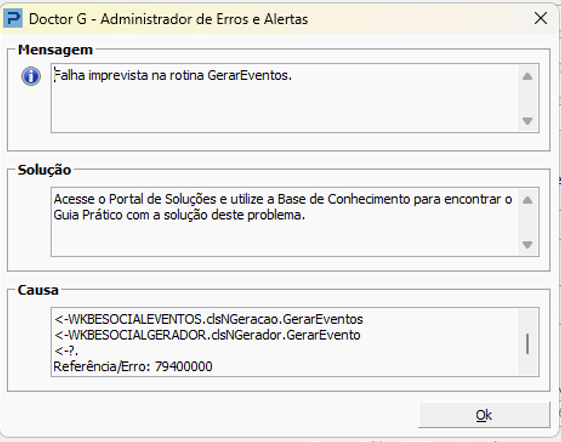Viewport: 561px width, 442px height.
Task: Click inside the Causa text box
Action: tap(285, 342)
